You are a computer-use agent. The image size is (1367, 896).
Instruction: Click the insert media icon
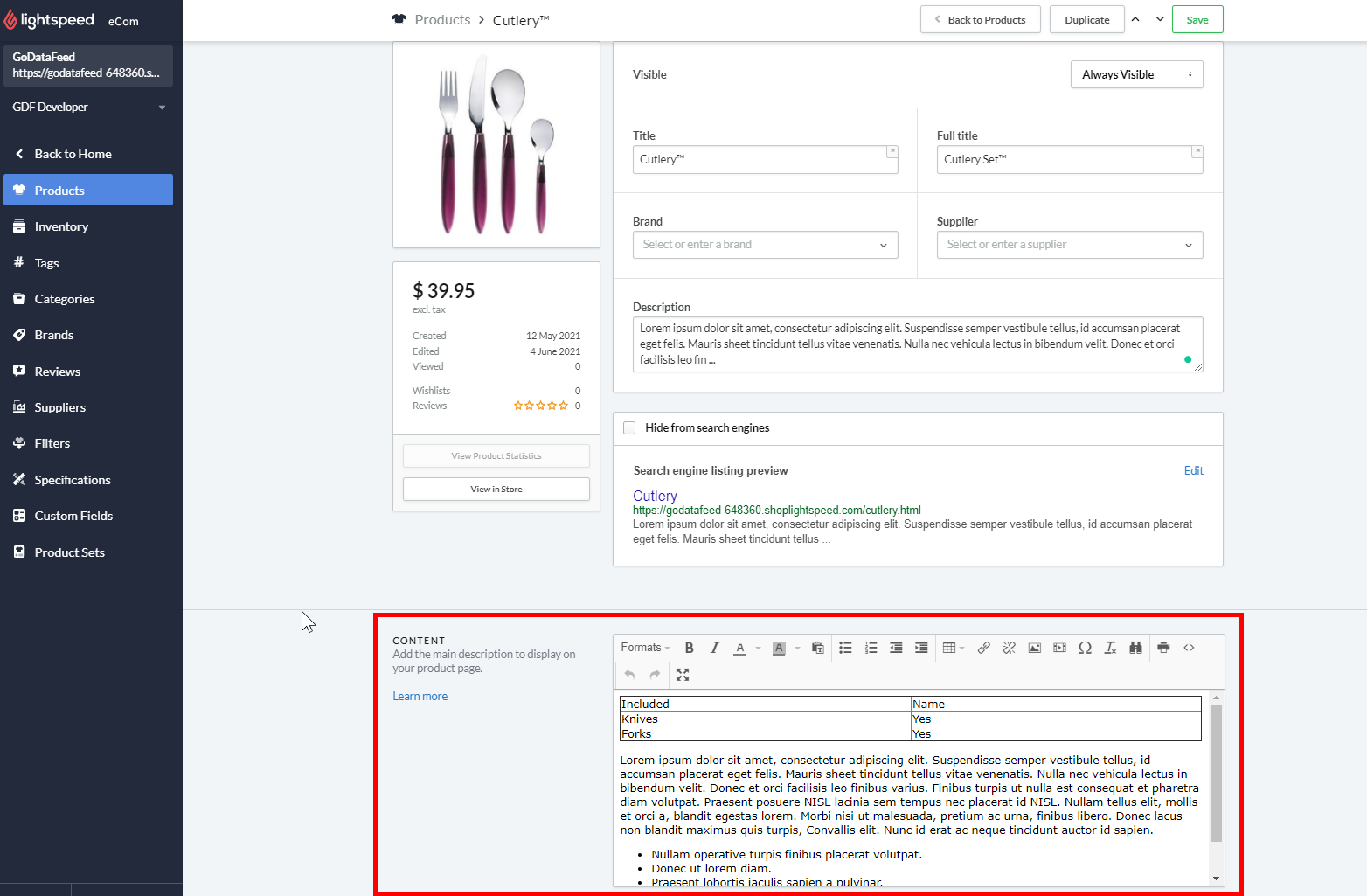click(x=1059, y=648)
